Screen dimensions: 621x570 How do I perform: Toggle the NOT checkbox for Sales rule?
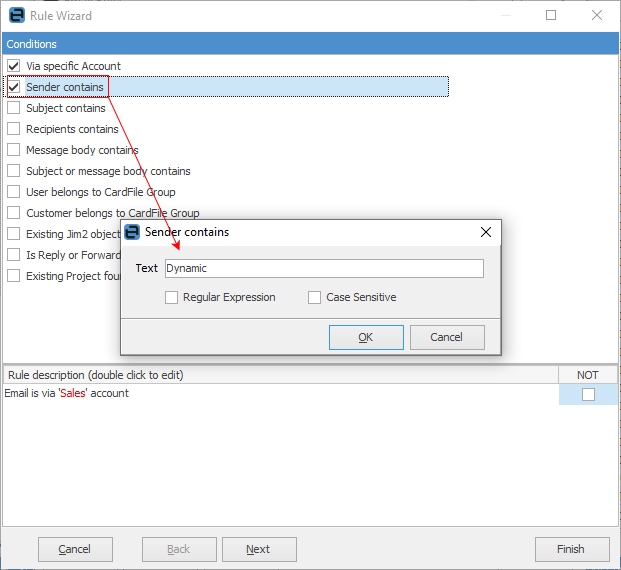click(588, 394)
